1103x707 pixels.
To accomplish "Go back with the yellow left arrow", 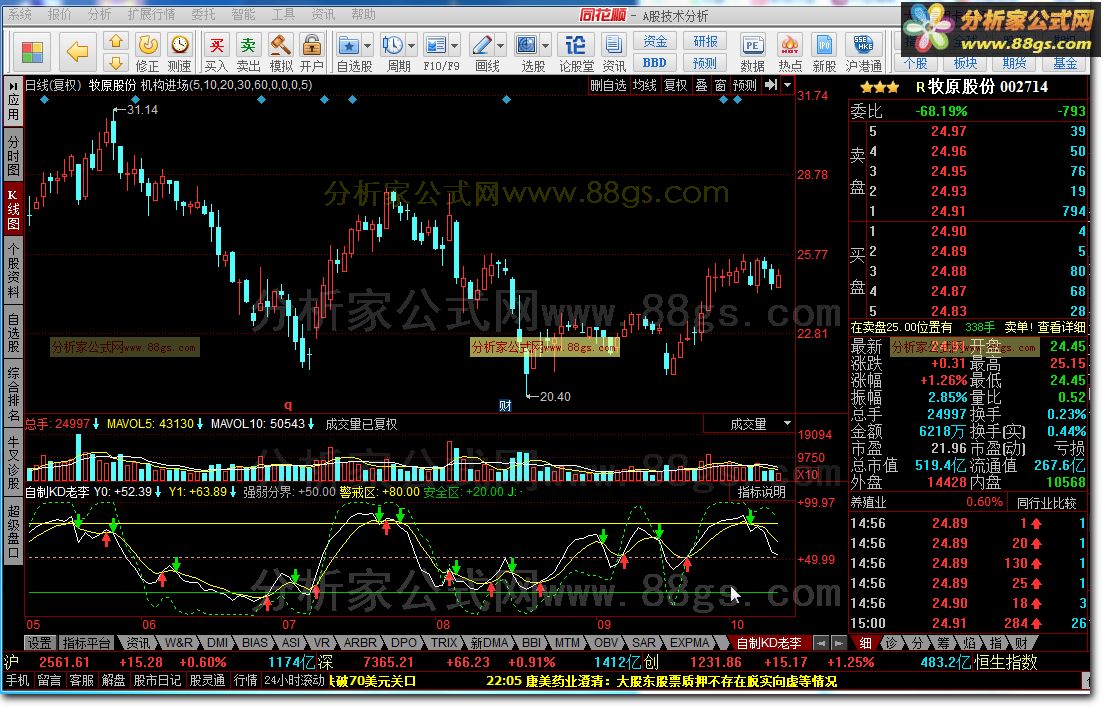I will coord(77,51).
